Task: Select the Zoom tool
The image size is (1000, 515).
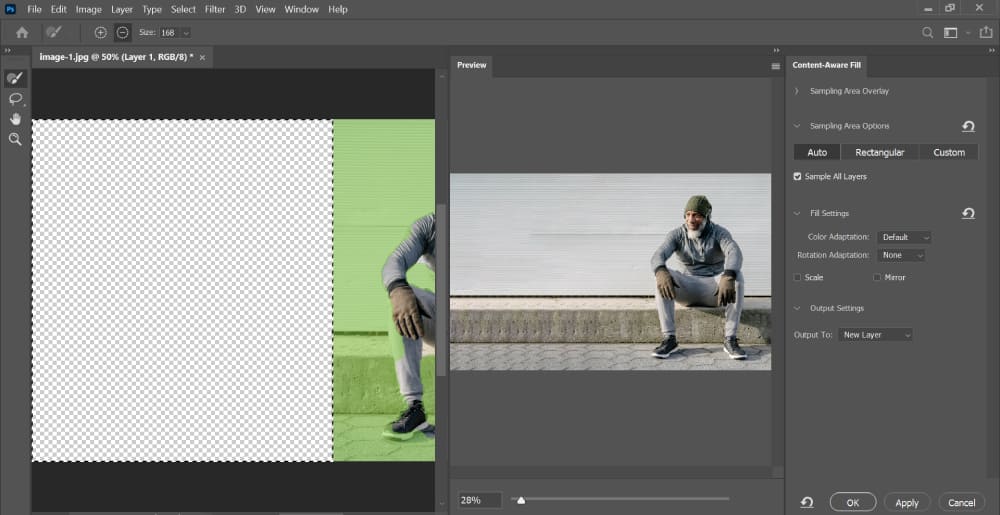Action: (x=15, y=140)
